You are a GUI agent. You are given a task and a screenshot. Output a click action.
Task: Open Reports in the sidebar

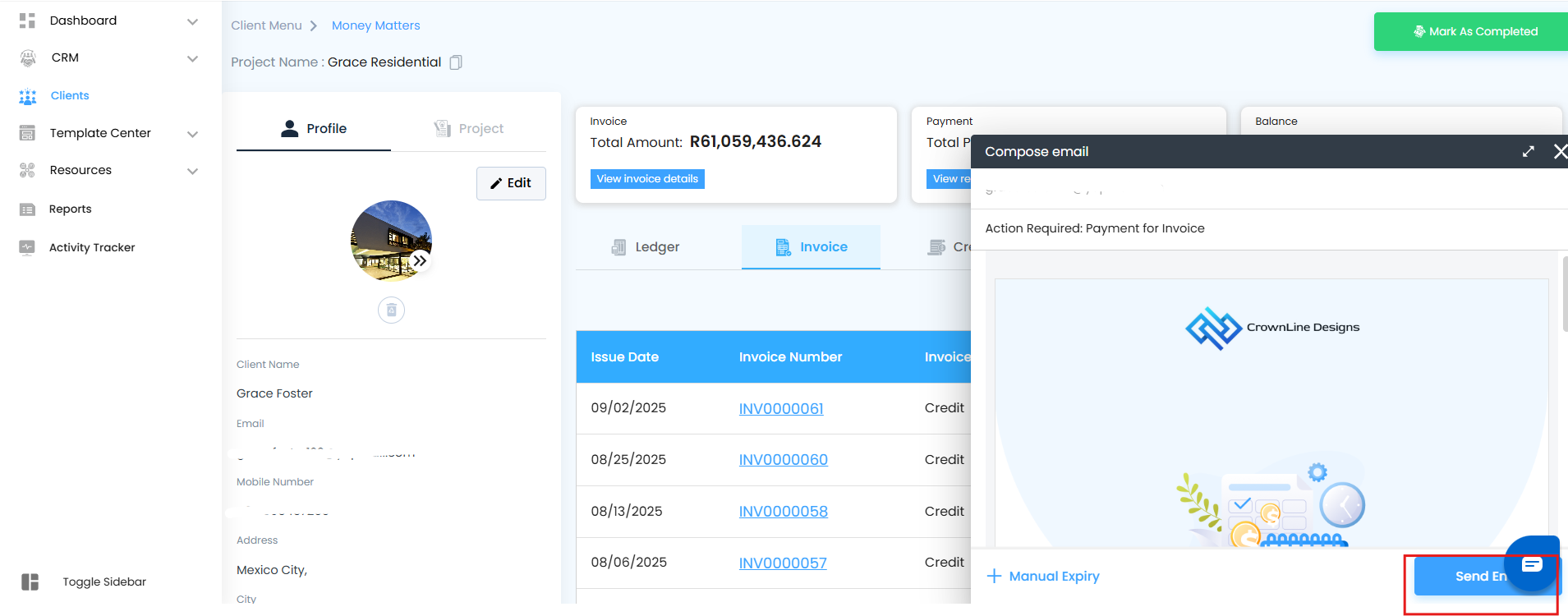(71, 209)
